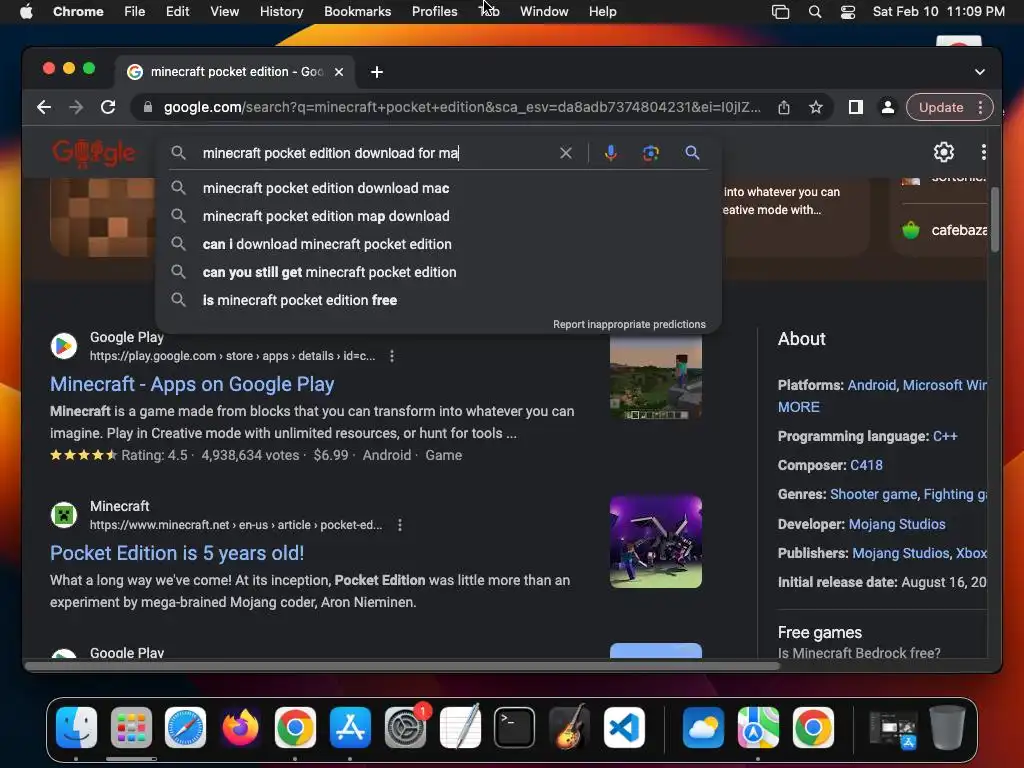
Task: Open Finder from the Dock
Action: point(76,727)
